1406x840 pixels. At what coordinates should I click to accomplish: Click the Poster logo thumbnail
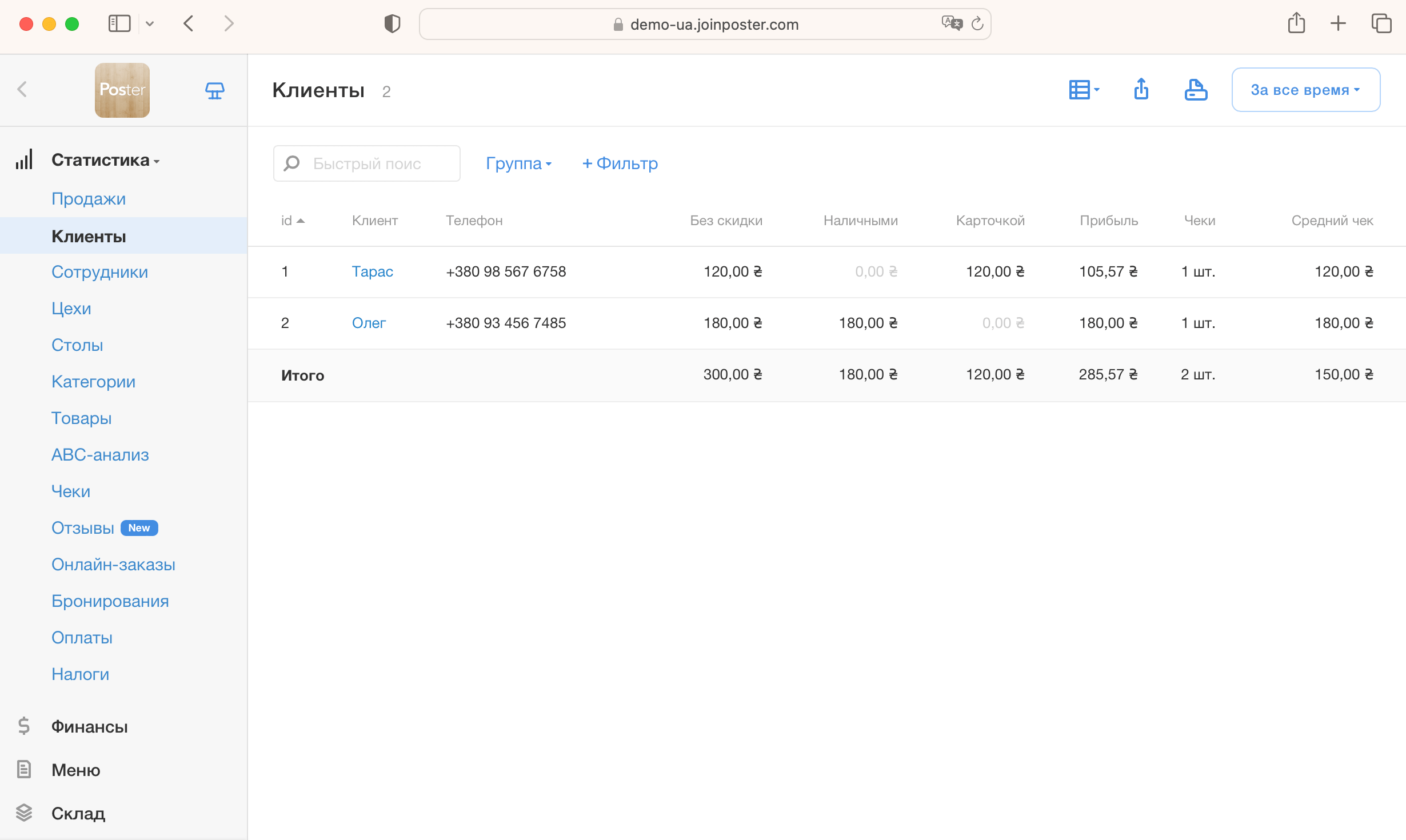(122, 90)
